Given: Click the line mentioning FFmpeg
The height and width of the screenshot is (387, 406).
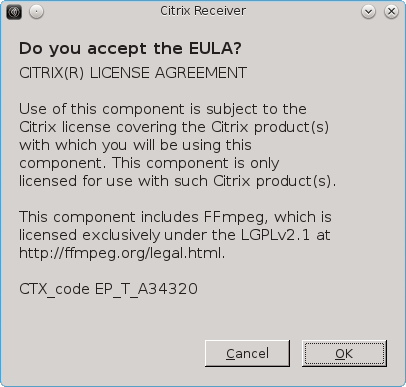Looking at the screenshot, I should [x=175, y=217].
